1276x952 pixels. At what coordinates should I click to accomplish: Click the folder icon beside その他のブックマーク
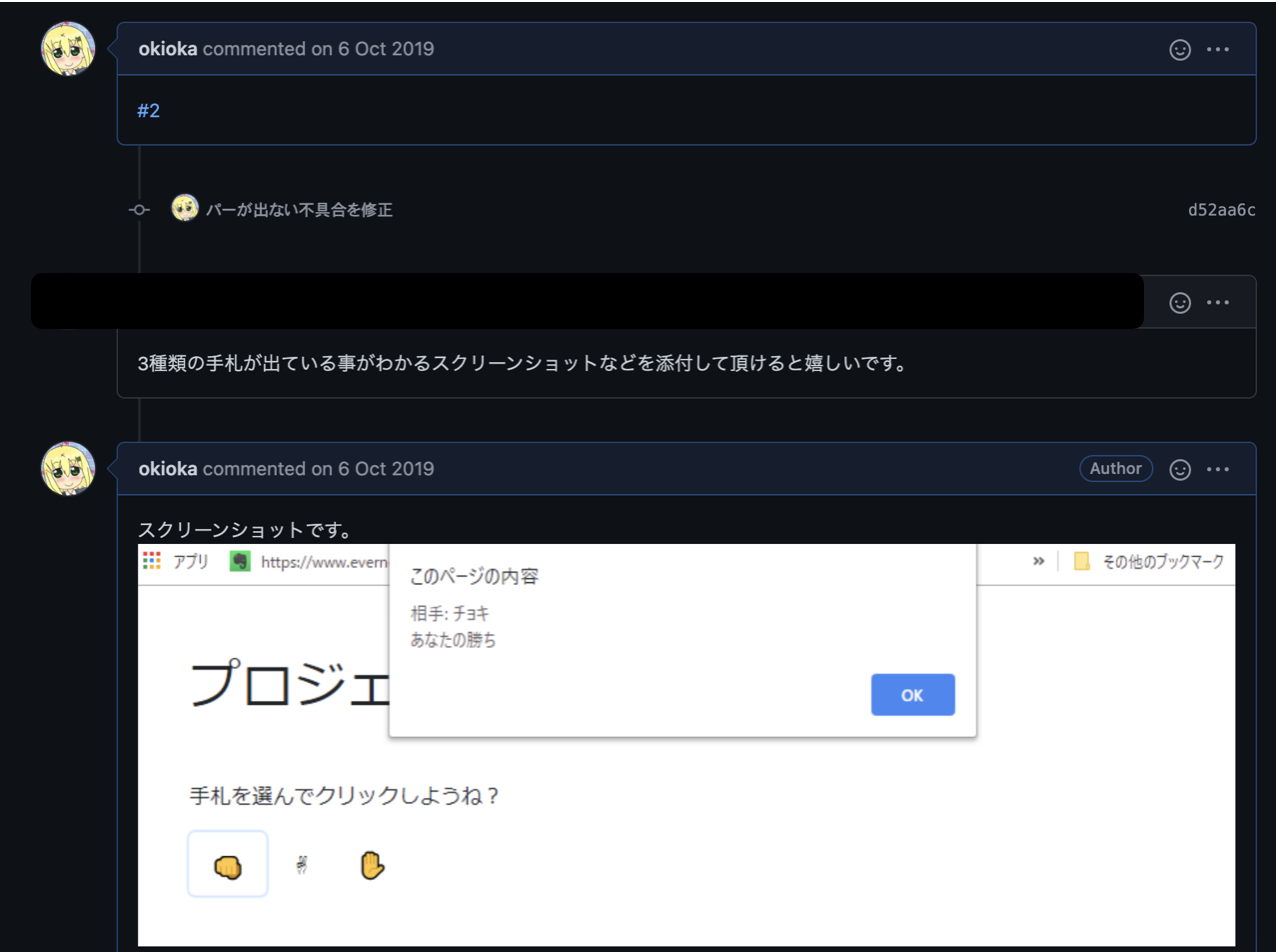[x=1083, y=561]
